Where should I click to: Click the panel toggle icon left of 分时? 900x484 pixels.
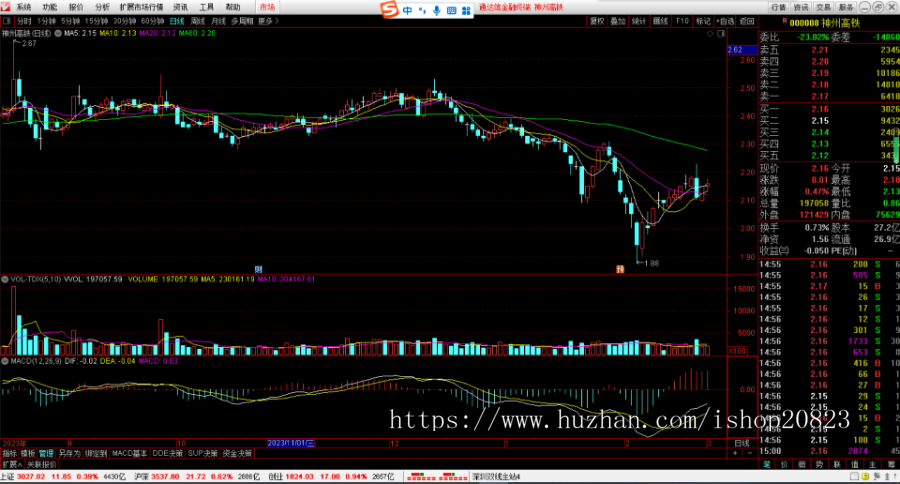coord(6,20)
